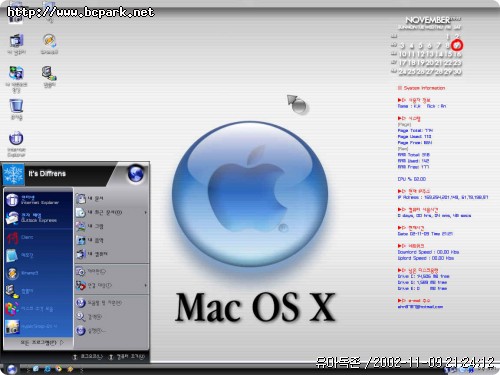This screenshot has width=500, height=375.
Task: Click the orange quick launch icon on taskbar
Action: pos(70,369)
